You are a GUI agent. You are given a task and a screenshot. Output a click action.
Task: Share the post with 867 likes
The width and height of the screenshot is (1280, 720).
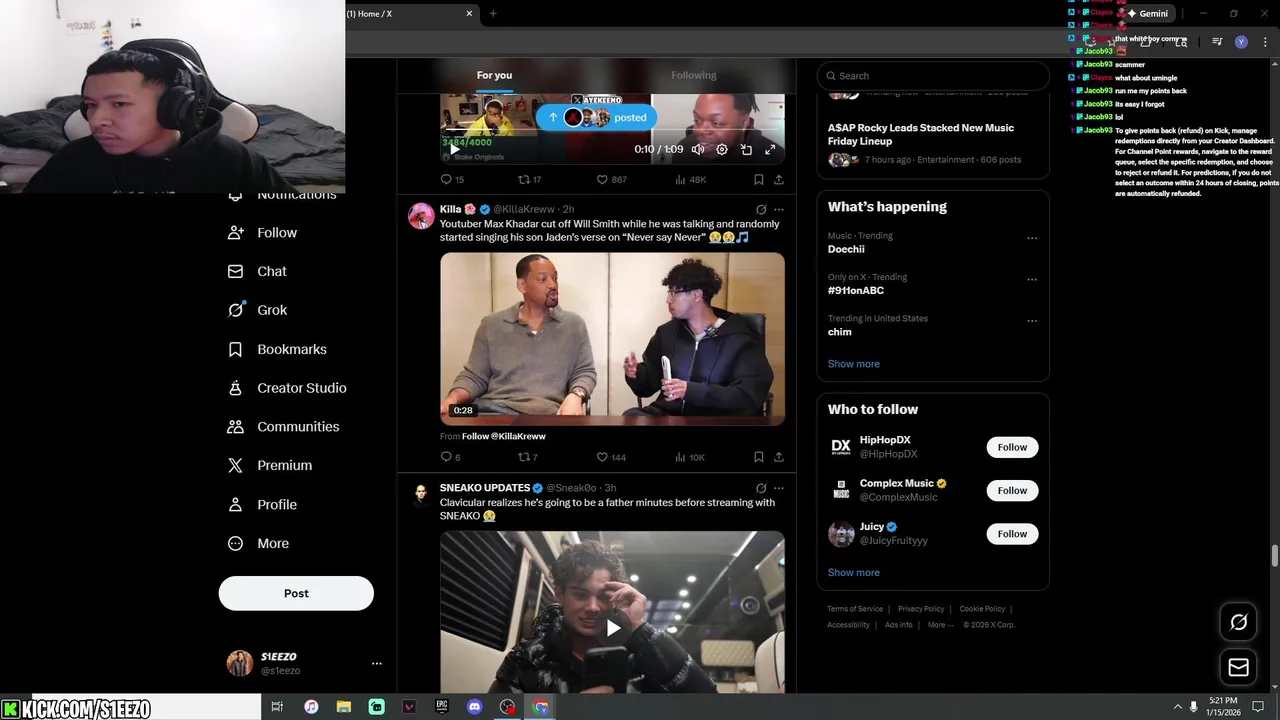[778, 180]
